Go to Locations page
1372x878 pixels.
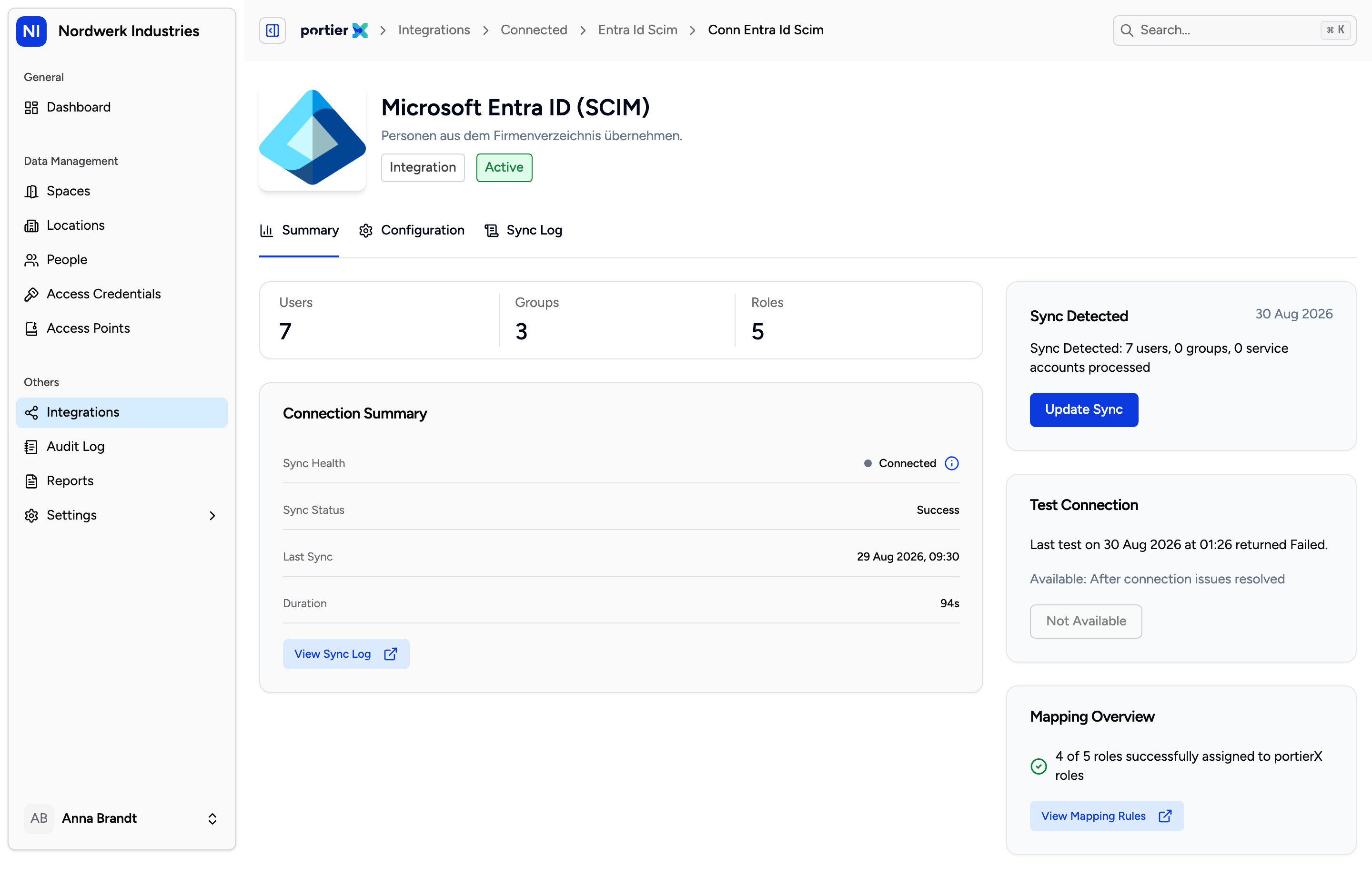coord(121,225)
